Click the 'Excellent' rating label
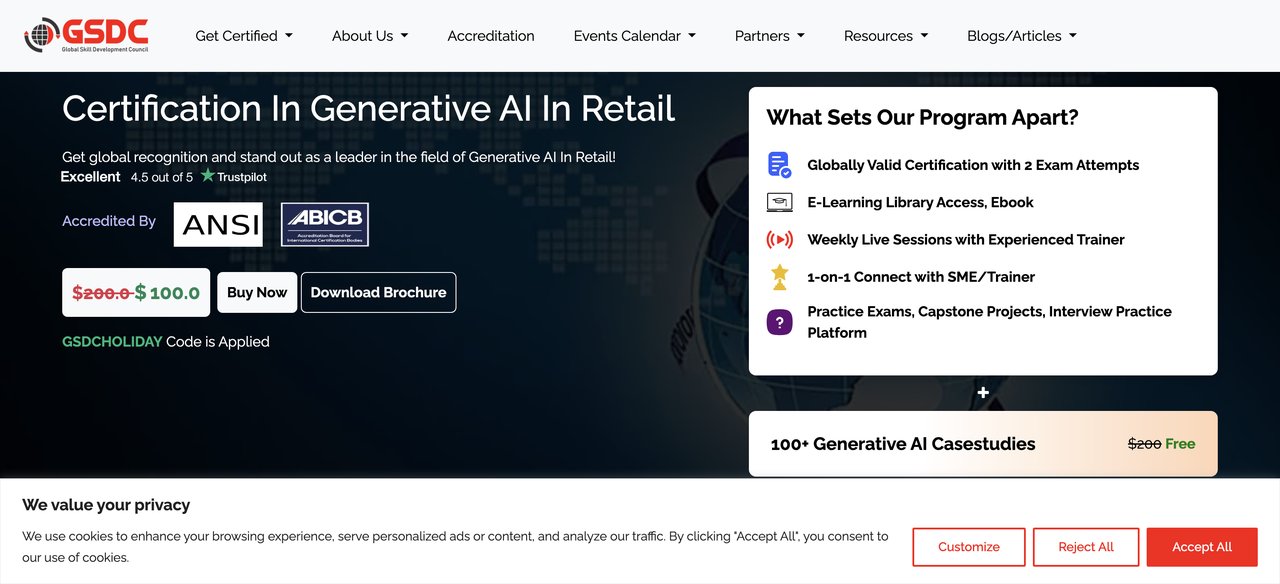 click(91, 177)
